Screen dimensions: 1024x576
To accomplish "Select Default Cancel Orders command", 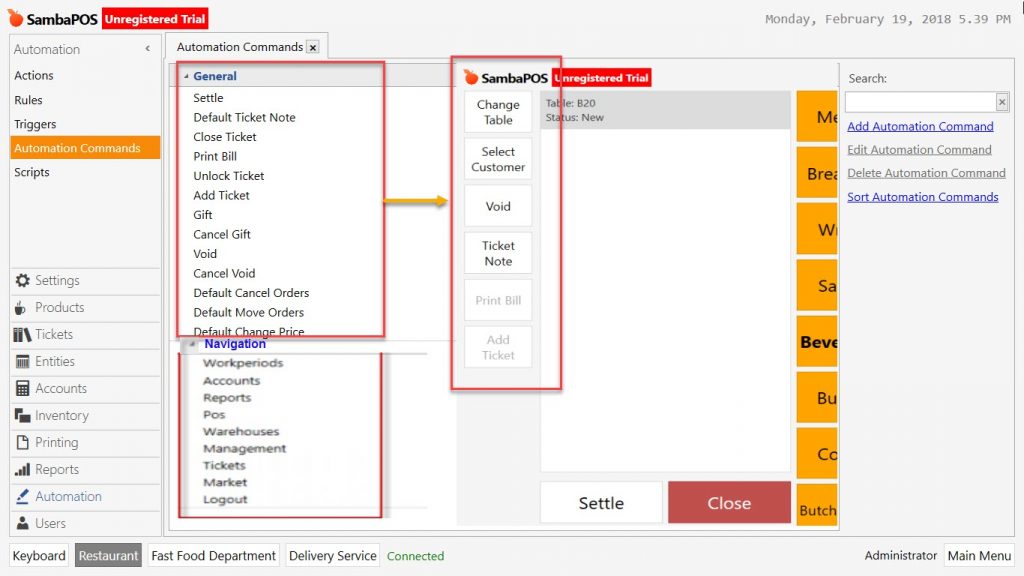I will pos(251,293).
